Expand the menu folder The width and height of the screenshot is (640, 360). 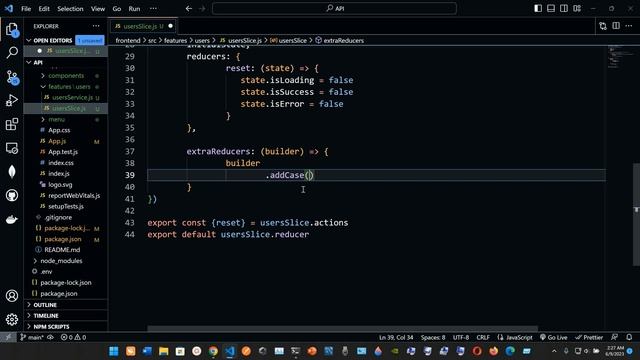pyautogui.click(x=57, y=120)
